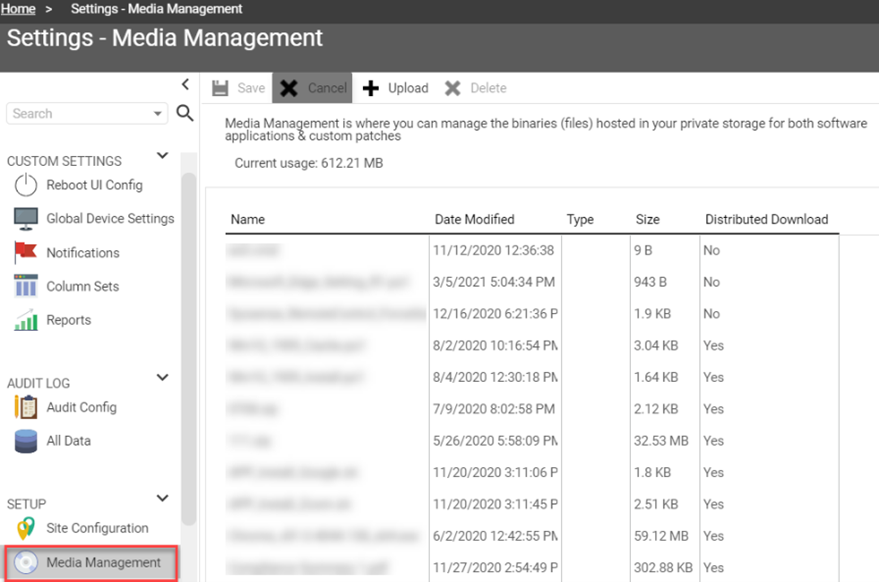The width and height of the screenshot is (879, 582).
Task: Click the Media Management disc icon
Action: point(26,562)
